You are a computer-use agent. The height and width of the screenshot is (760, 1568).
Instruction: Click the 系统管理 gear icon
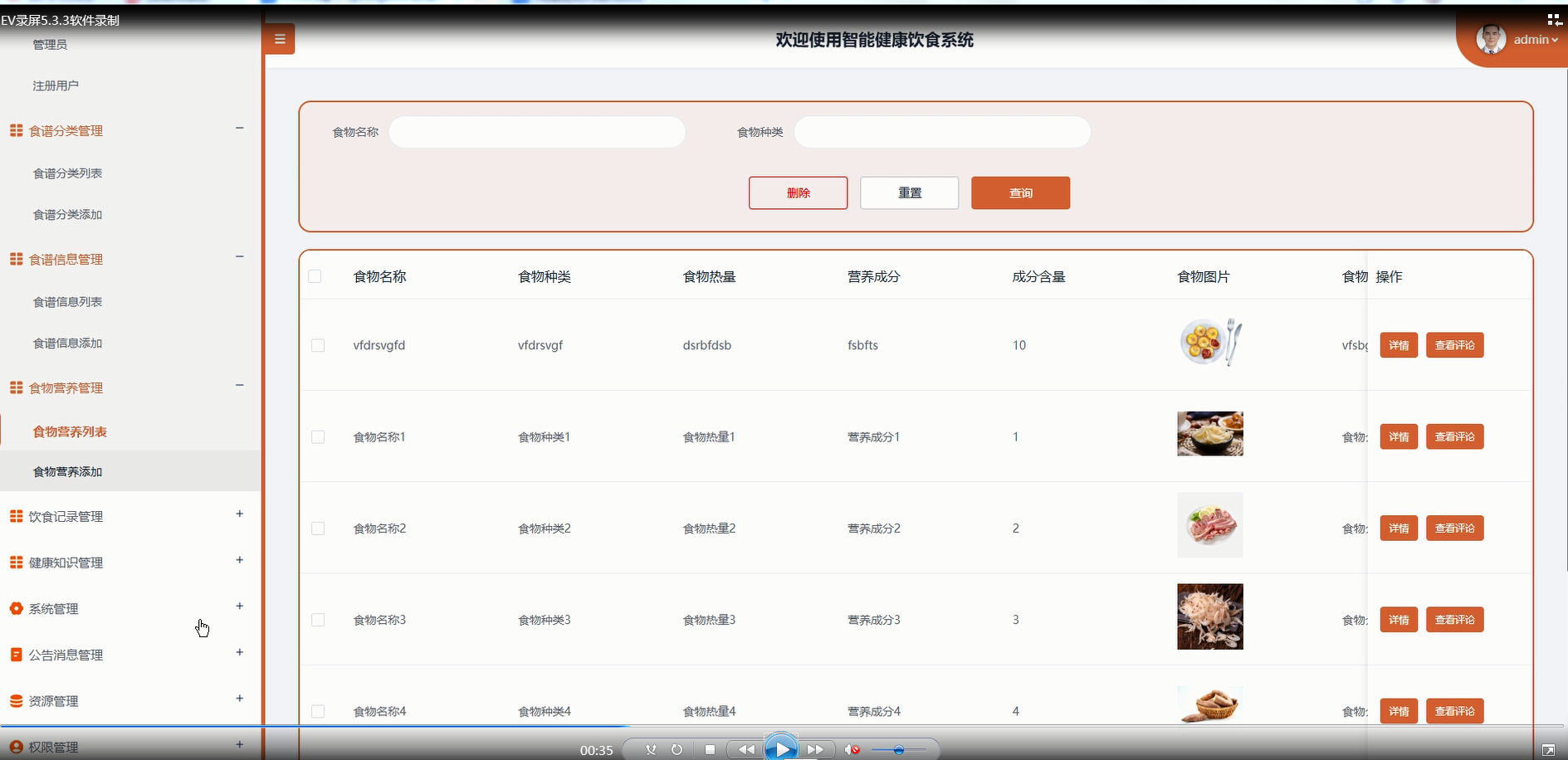click(16, 608)
